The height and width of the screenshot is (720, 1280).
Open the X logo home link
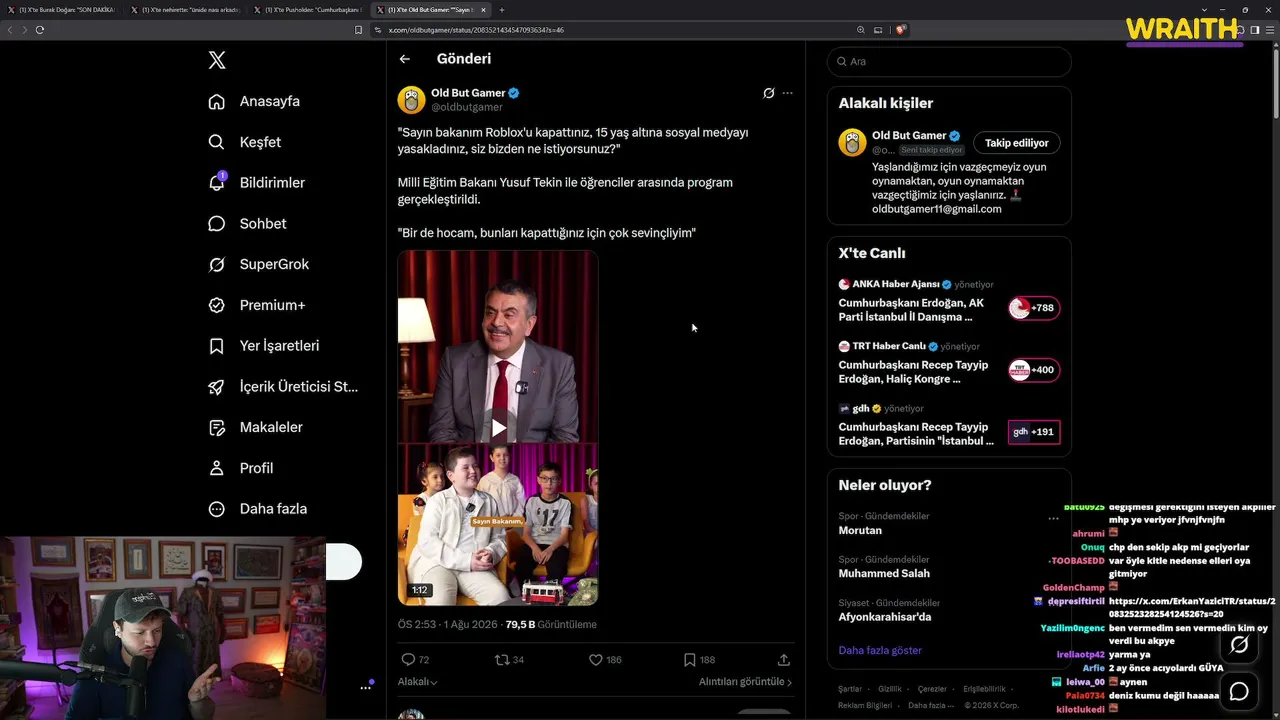click(x=217, y=60)
